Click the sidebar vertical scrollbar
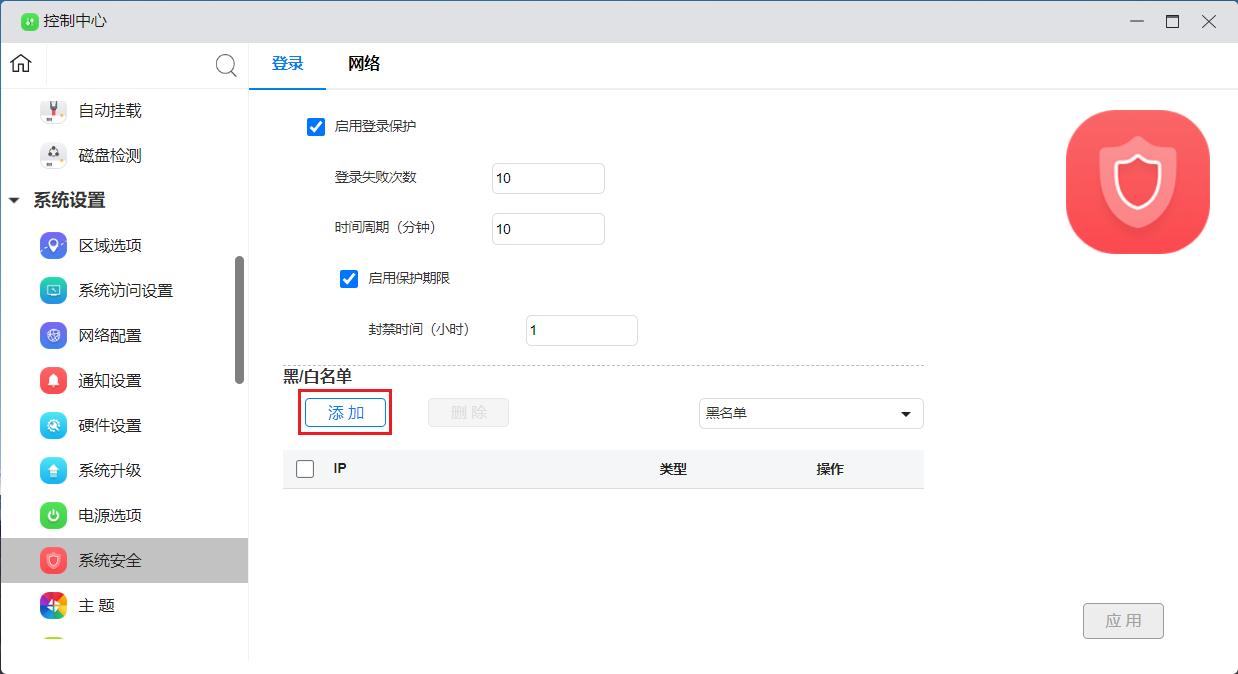 coord(239,320)
